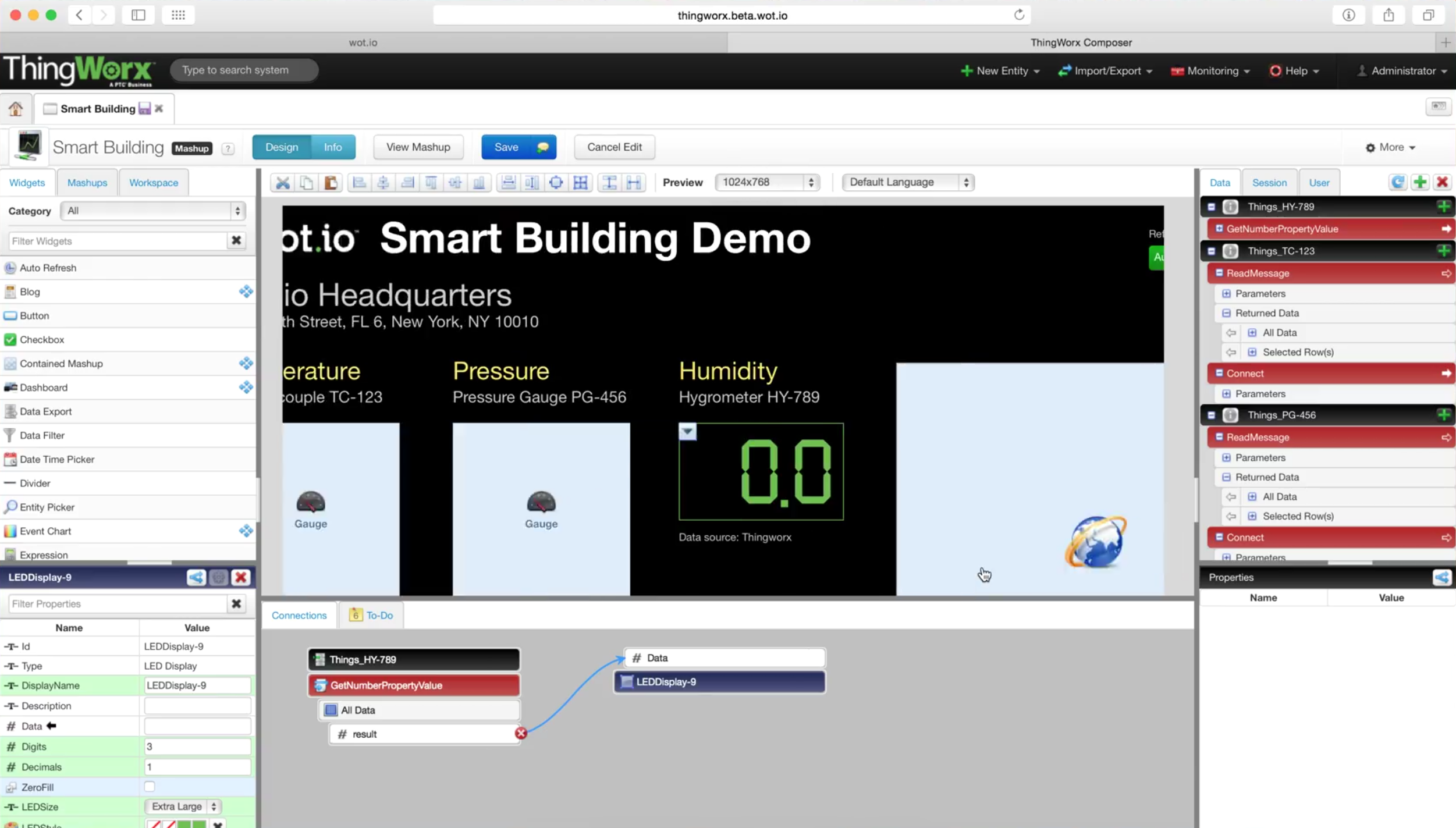1456x828 pixels.
Task: Open the Import/Export menu
Action: pyautogui.click(x=1105, y=70)
